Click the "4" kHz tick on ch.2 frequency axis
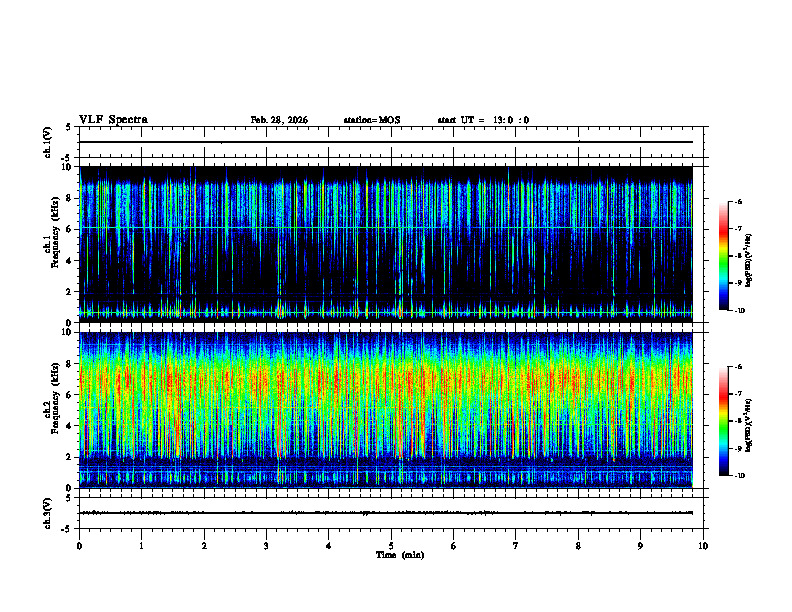The height and width of the screenshot is (612, 792). (69, 426)
